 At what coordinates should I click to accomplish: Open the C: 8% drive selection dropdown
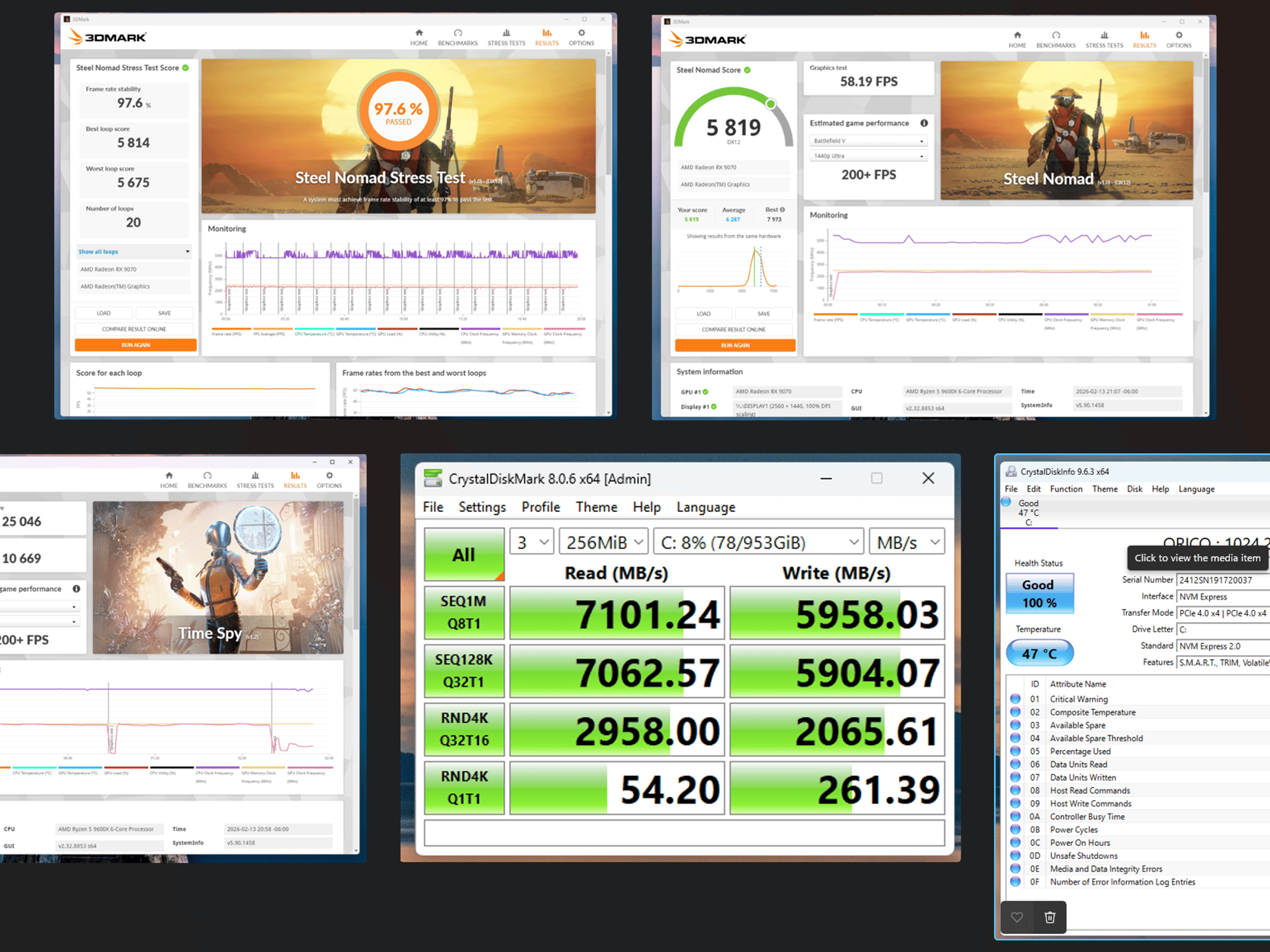pyautogui.click(x=758, y=542)
